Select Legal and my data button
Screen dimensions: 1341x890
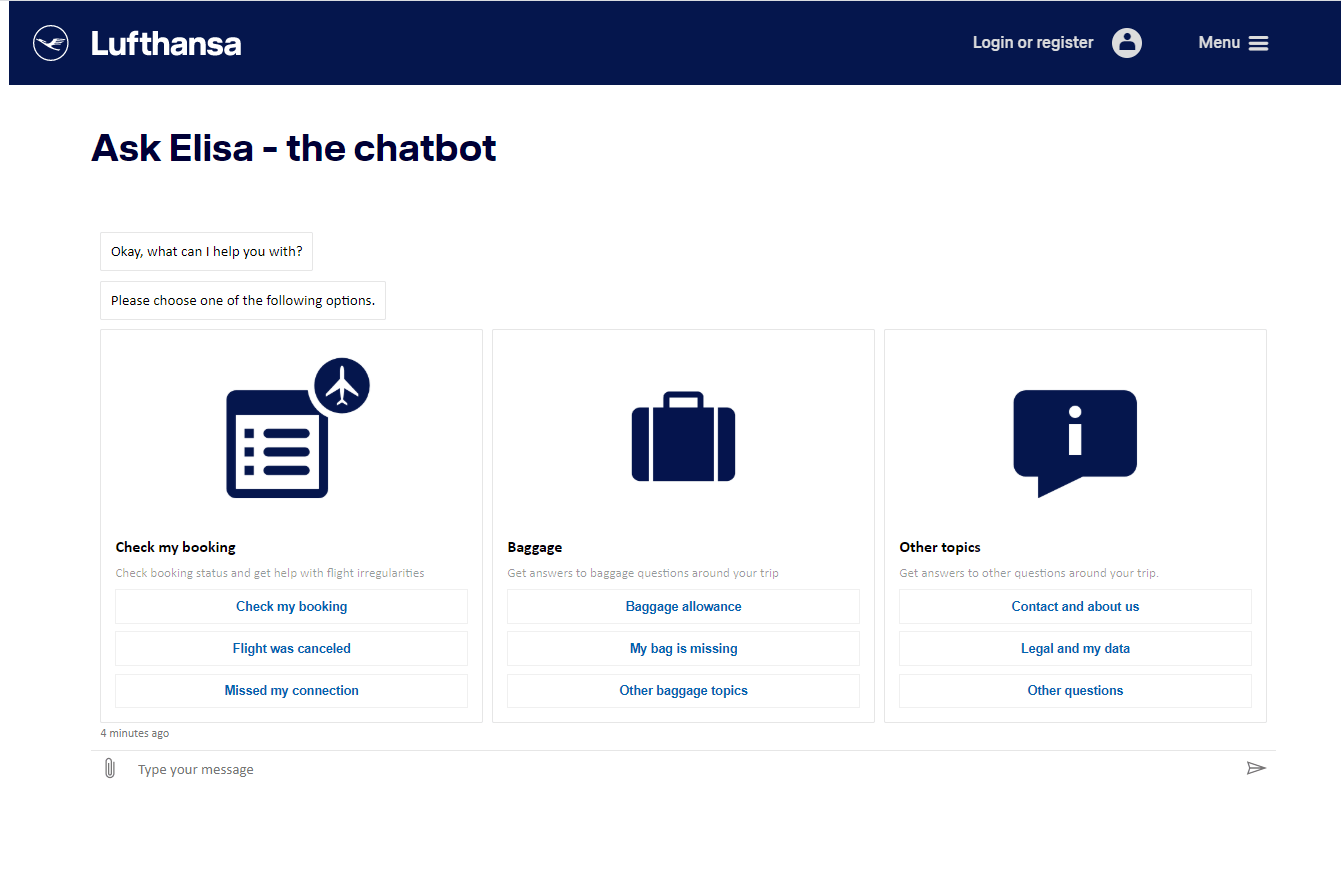click(x=1076, y=648)
